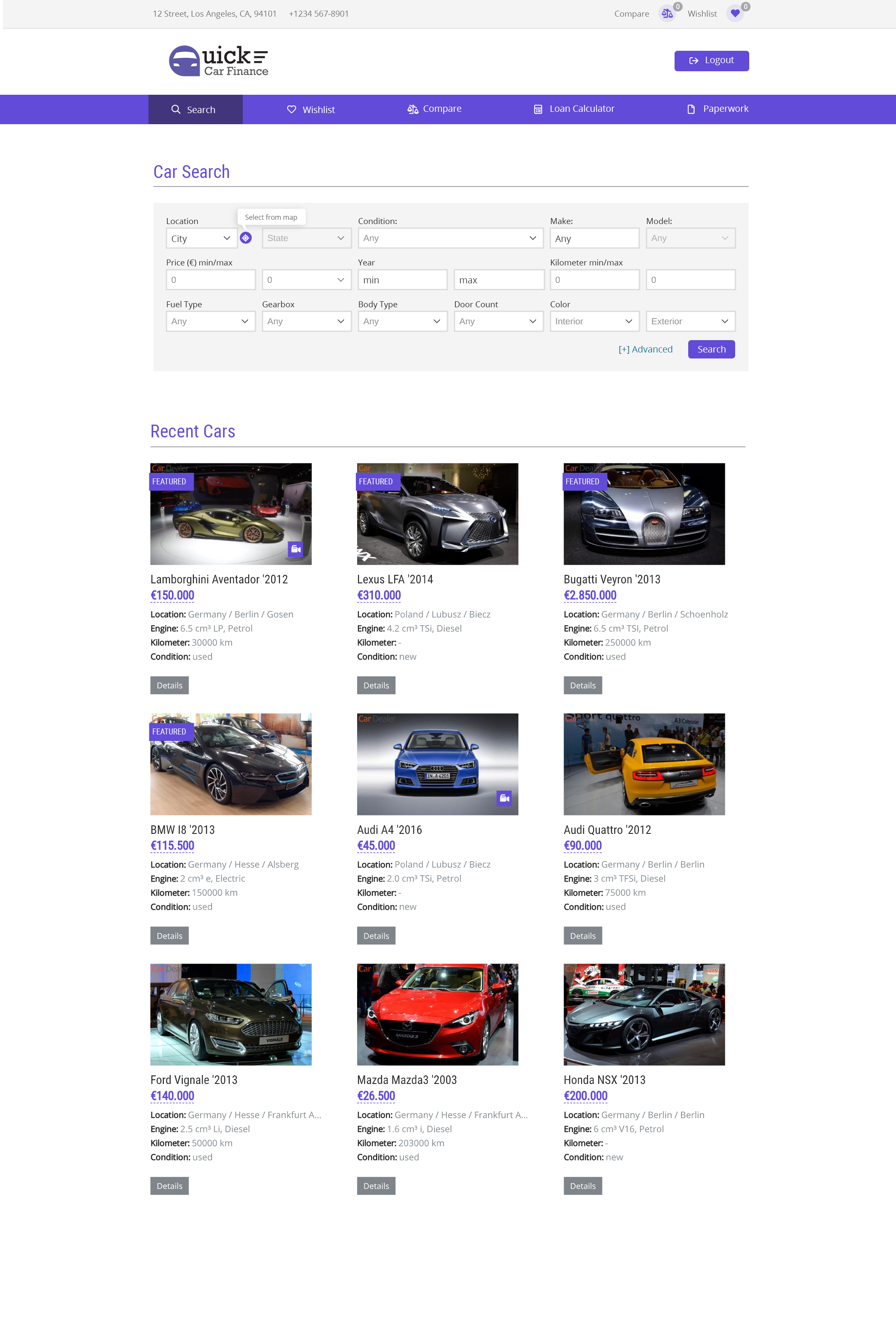This screenshot has height=1340, width=896.
Task: Click the Search button in the form
Action: click(x=711, y=349)
